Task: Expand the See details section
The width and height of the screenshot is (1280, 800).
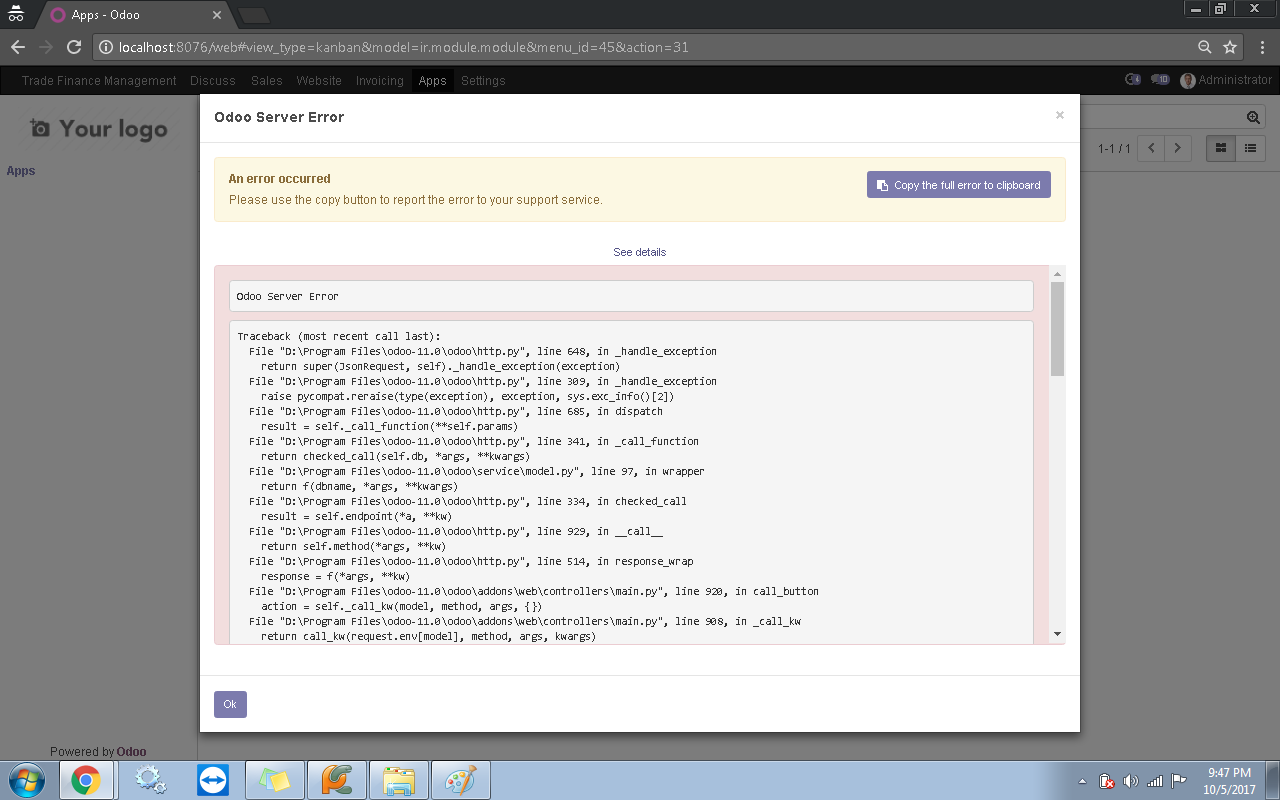Action: pyautogui.click(x=639, y=252)
